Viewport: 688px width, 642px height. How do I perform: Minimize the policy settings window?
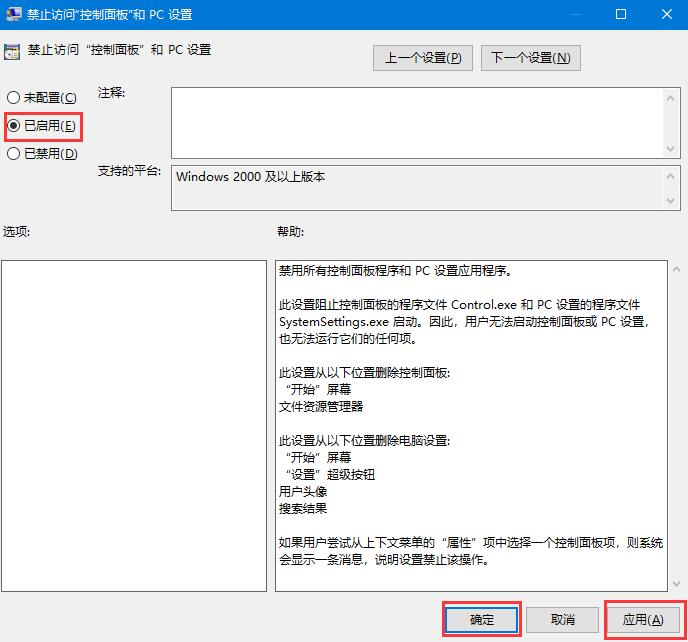coord(574,15)
